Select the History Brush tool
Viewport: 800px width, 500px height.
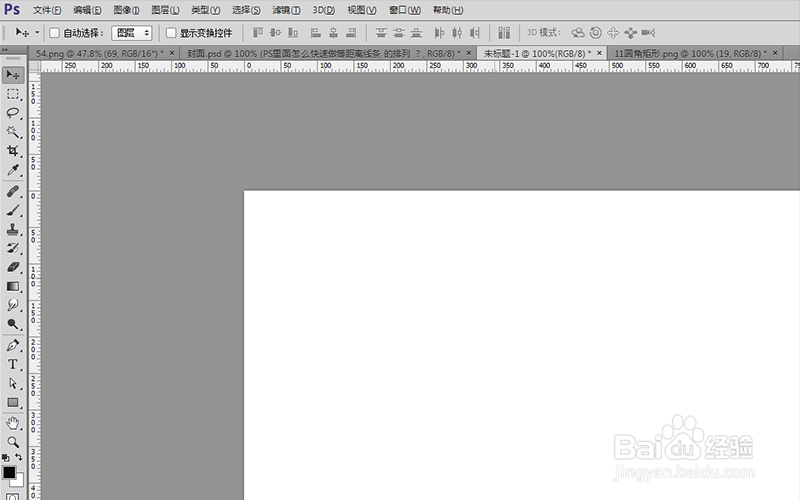(13, 248)
